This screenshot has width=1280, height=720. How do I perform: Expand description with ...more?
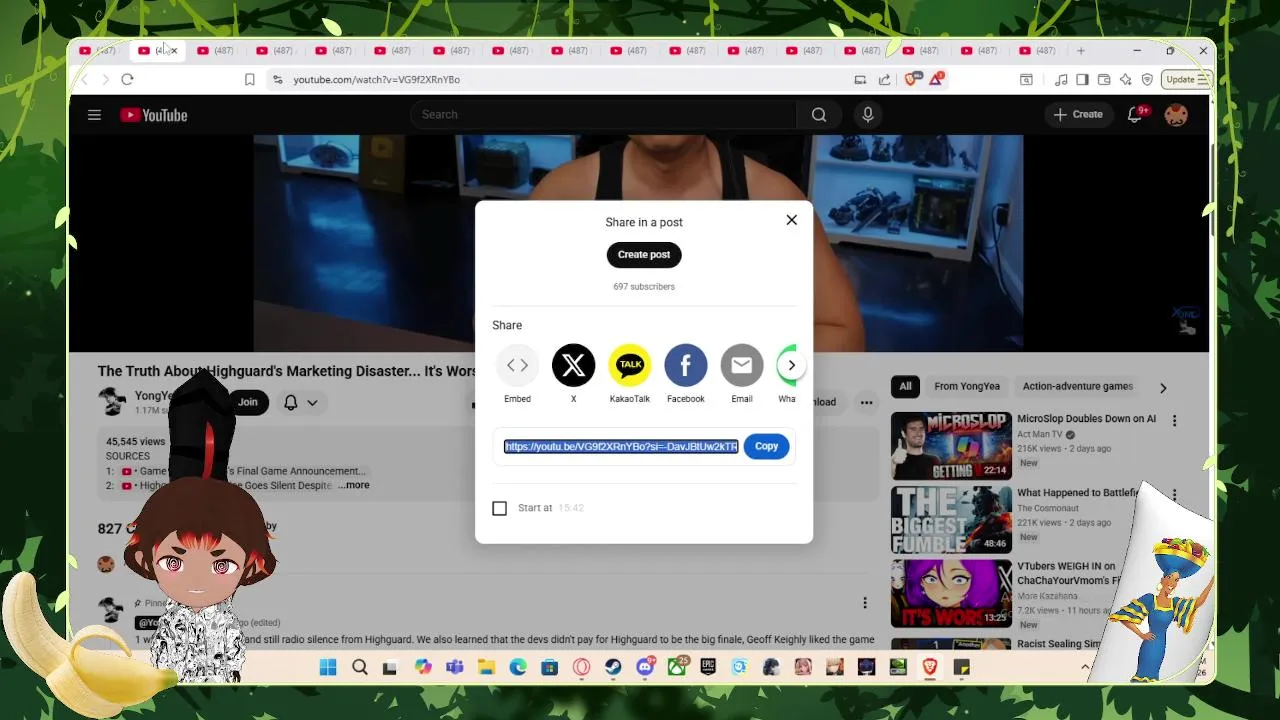coord(354,485)
